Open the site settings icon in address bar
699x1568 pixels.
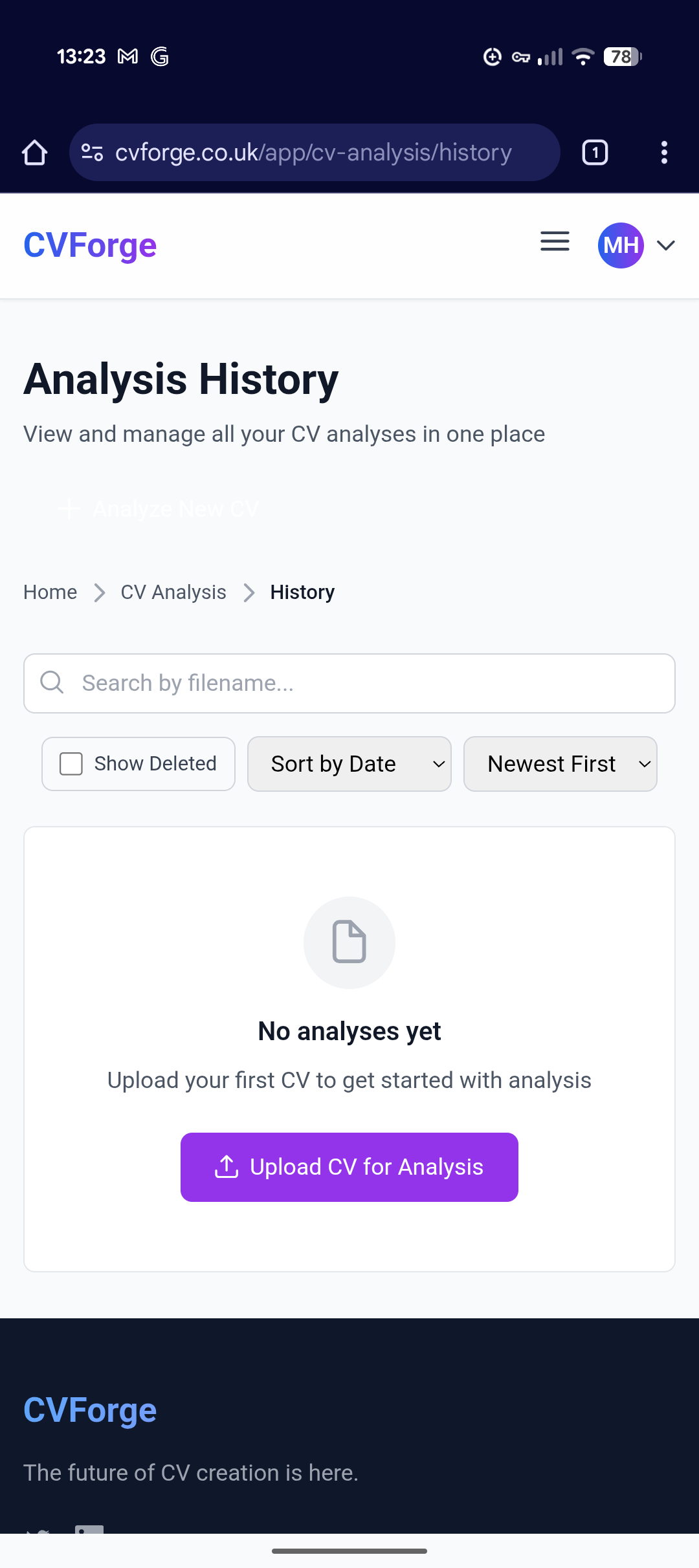[92, 153]
